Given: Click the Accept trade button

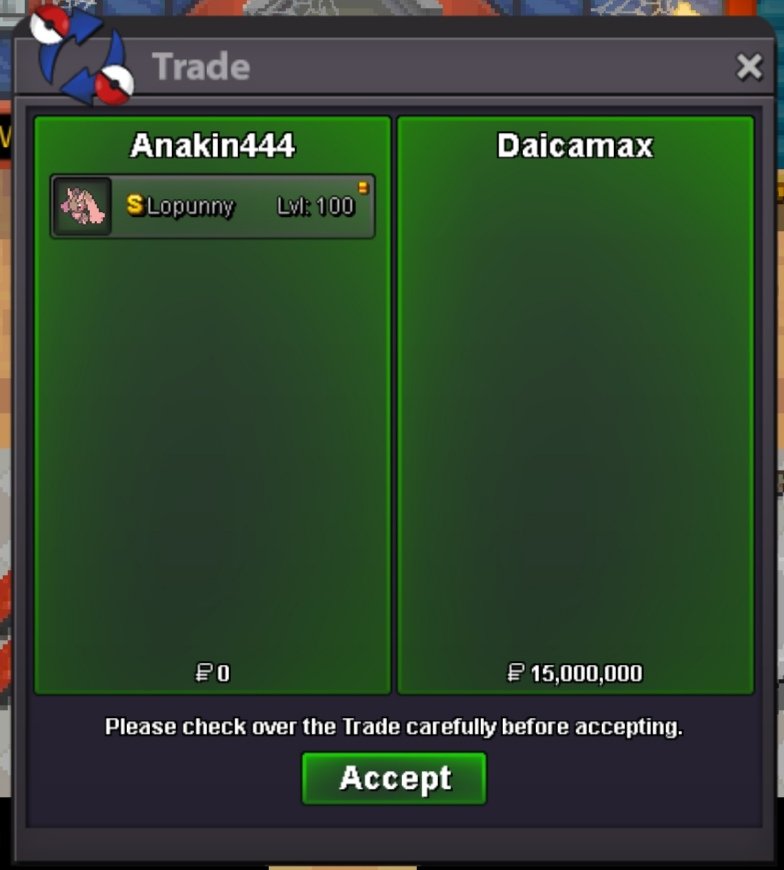Looking at the screenshot, I should (394, 778).
